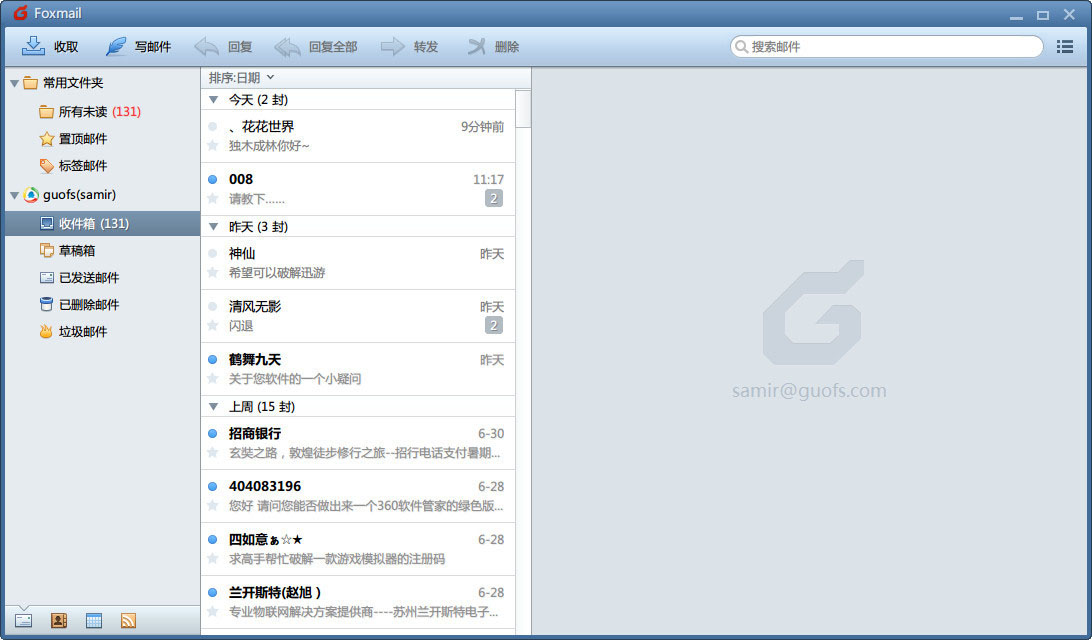The width and height of the screenshot is (1092, 640).
Task: Toggle read dot on 花花世界 email
Action: pos(212,126)
